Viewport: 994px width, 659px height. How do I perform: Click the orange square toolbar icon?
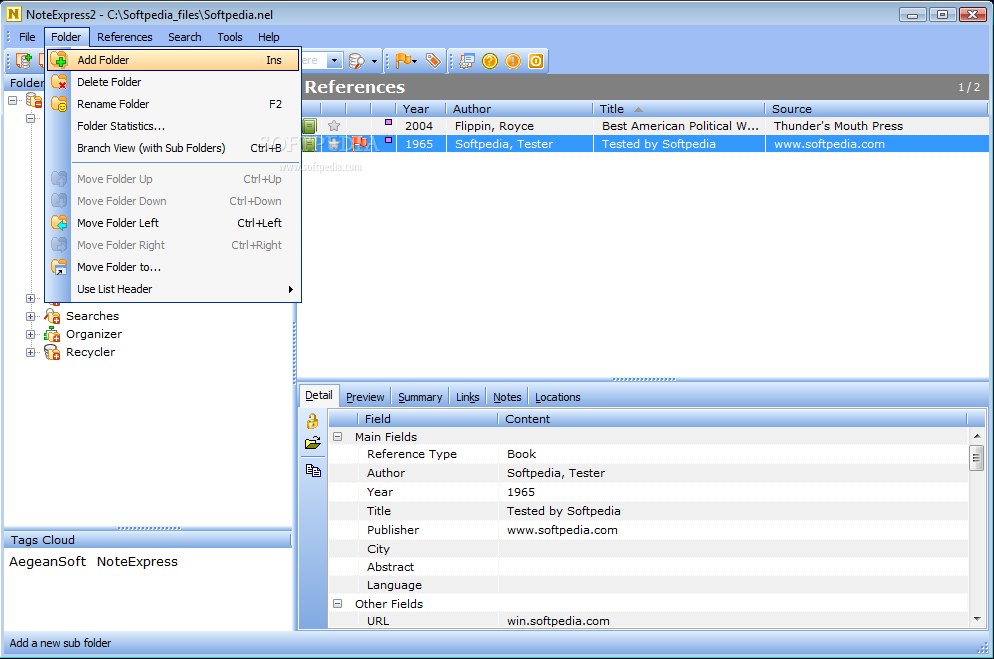coord(536,61)
